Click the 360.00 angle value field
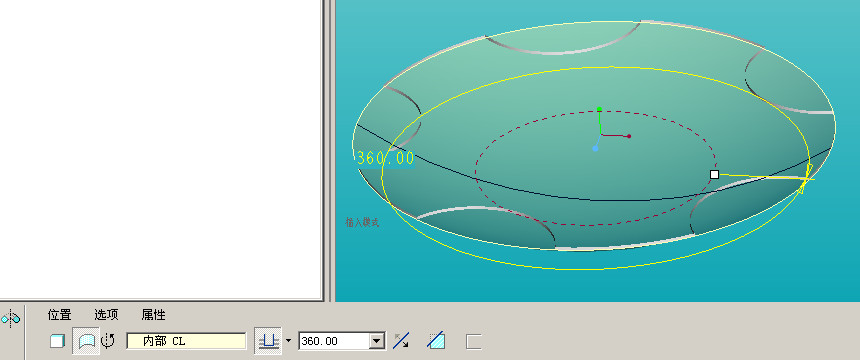Screen dimensions: 860x360 (x=335, y=341)
